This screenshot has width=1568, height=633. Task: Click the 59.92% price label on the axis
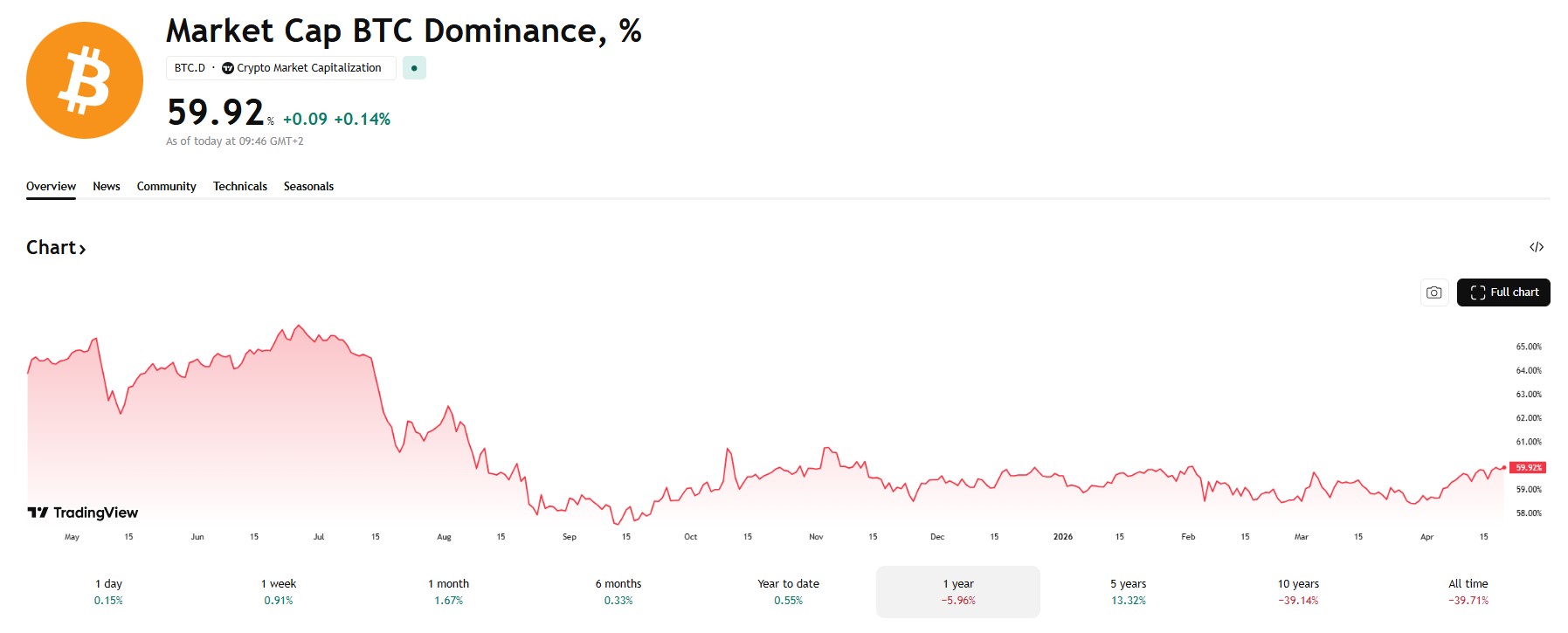tap(1528, 468)
